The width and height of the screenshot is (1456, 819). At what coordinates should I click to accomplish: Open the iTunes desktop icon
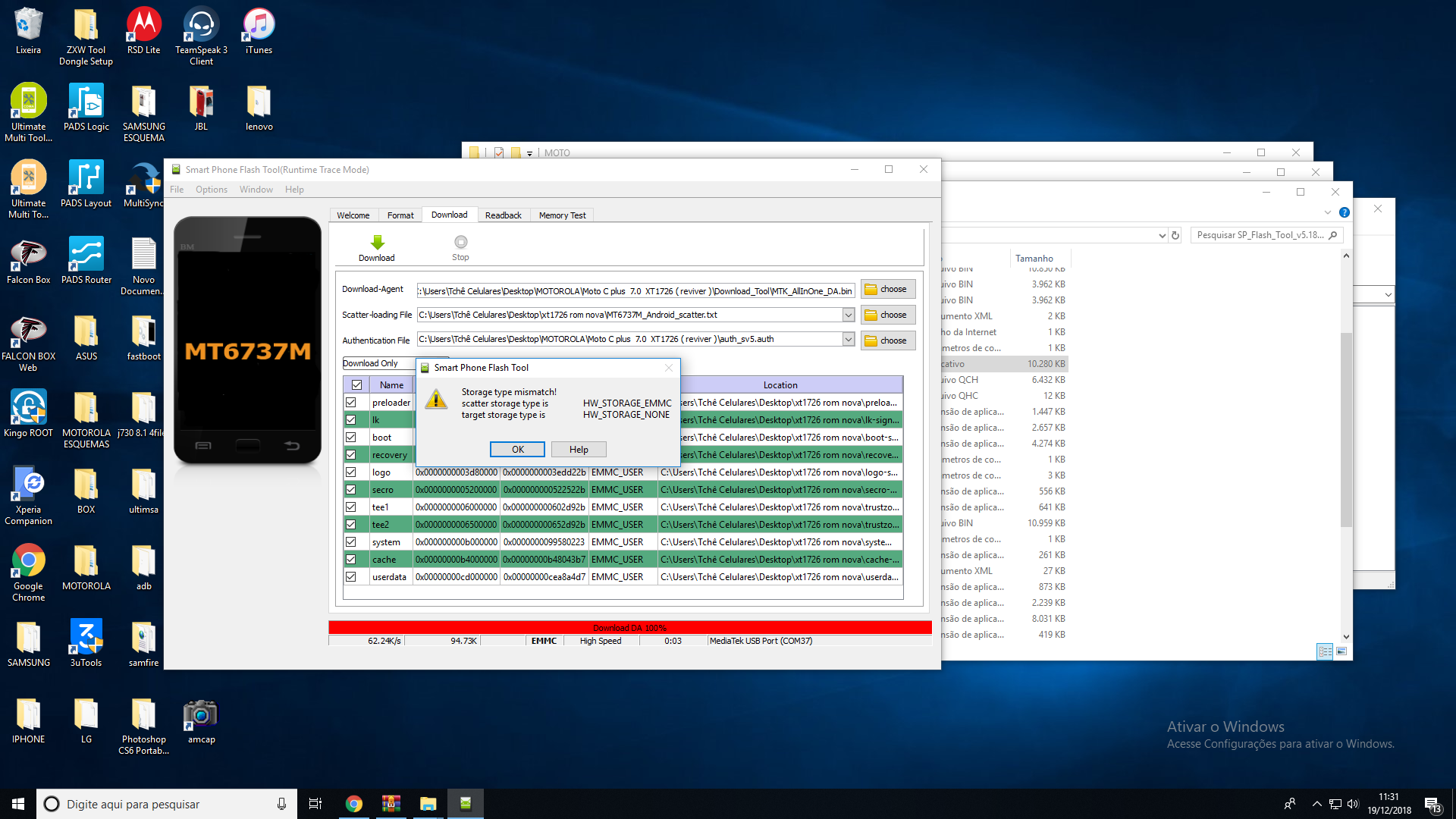click(x=259, y=24)
